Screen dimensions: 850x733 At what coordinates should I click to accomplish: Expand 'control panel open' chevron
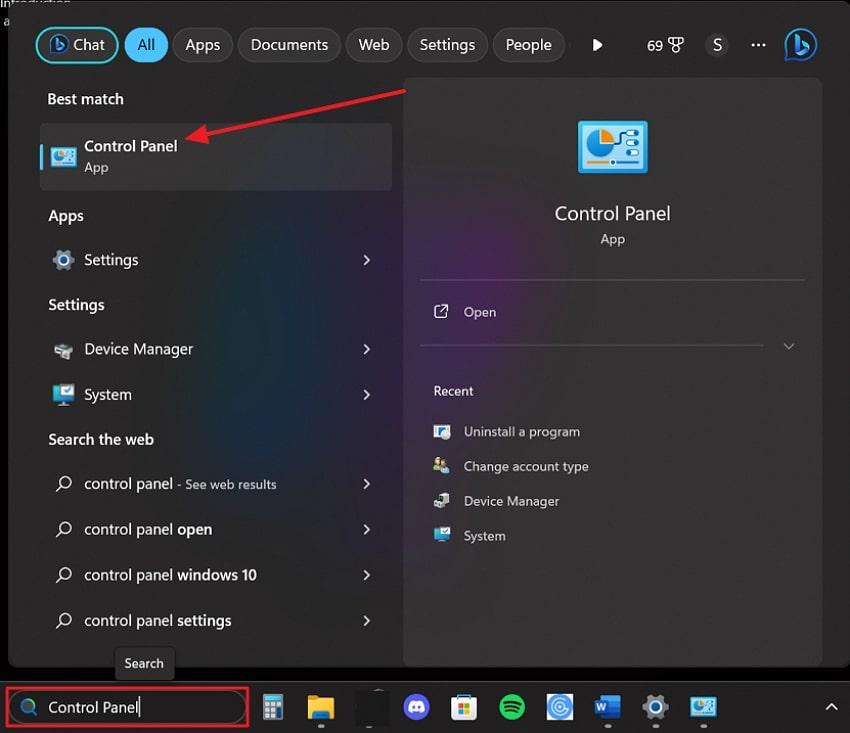(x=366, y=529)
